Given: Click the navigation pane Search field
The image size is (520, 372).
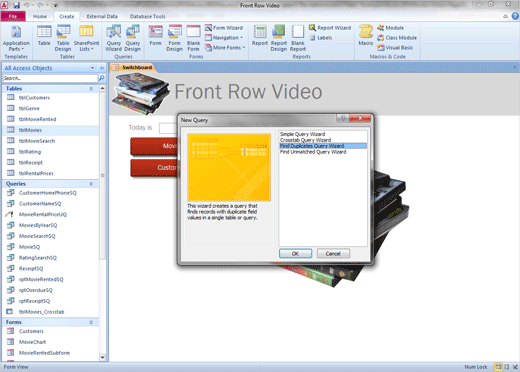Looking at the screenshot, I should point(50,78).
